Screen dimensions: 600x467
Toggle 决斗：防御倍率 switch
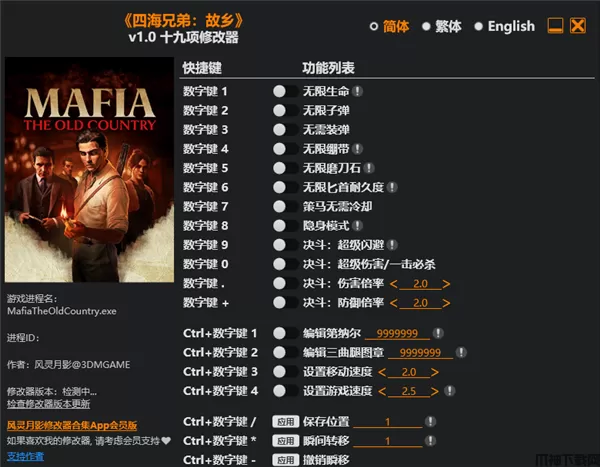point(285,302)
